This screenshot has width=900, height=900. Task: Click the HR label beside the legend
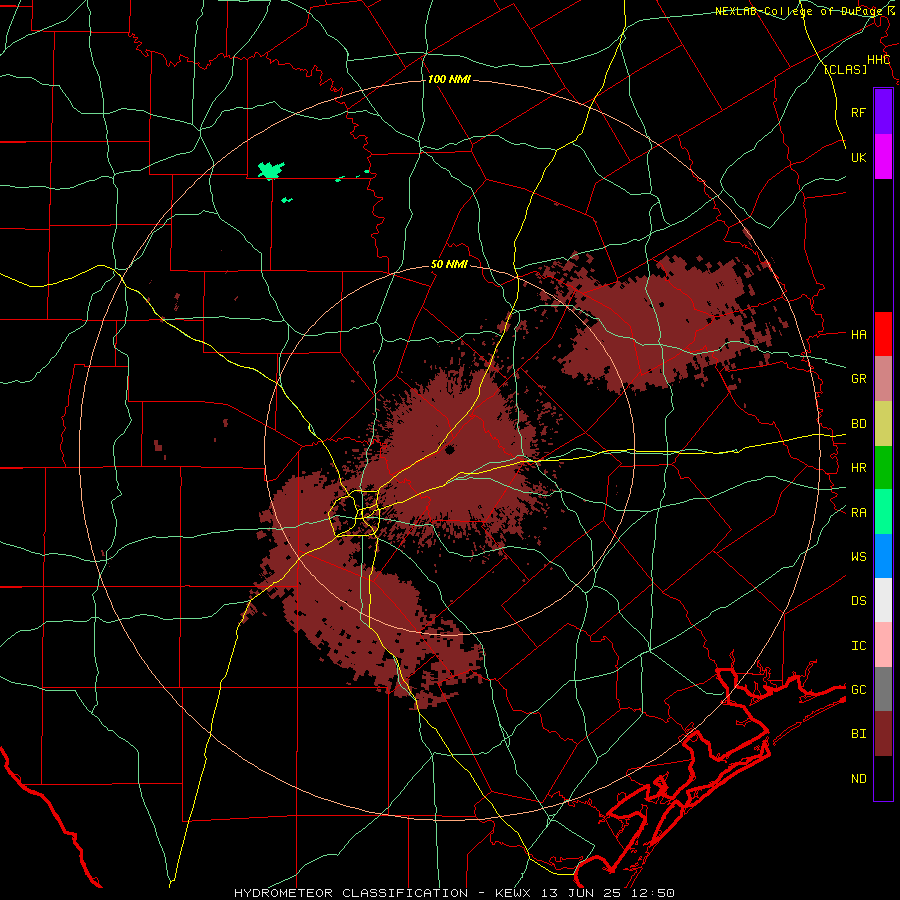click(x=858, y=468)
